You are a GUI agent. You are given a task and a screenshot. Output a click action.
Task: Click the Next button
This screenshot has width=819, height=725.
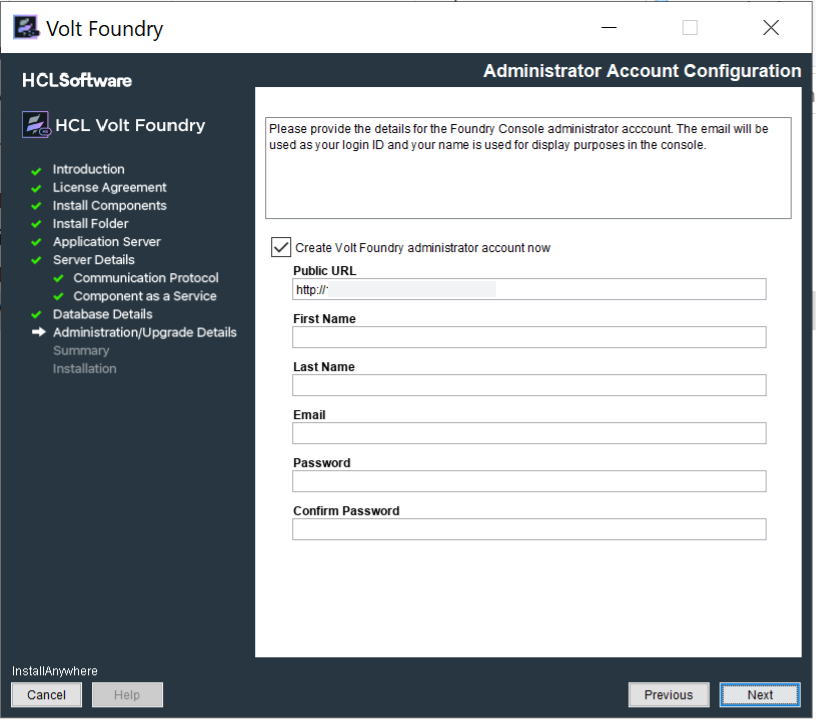point(759,695)
